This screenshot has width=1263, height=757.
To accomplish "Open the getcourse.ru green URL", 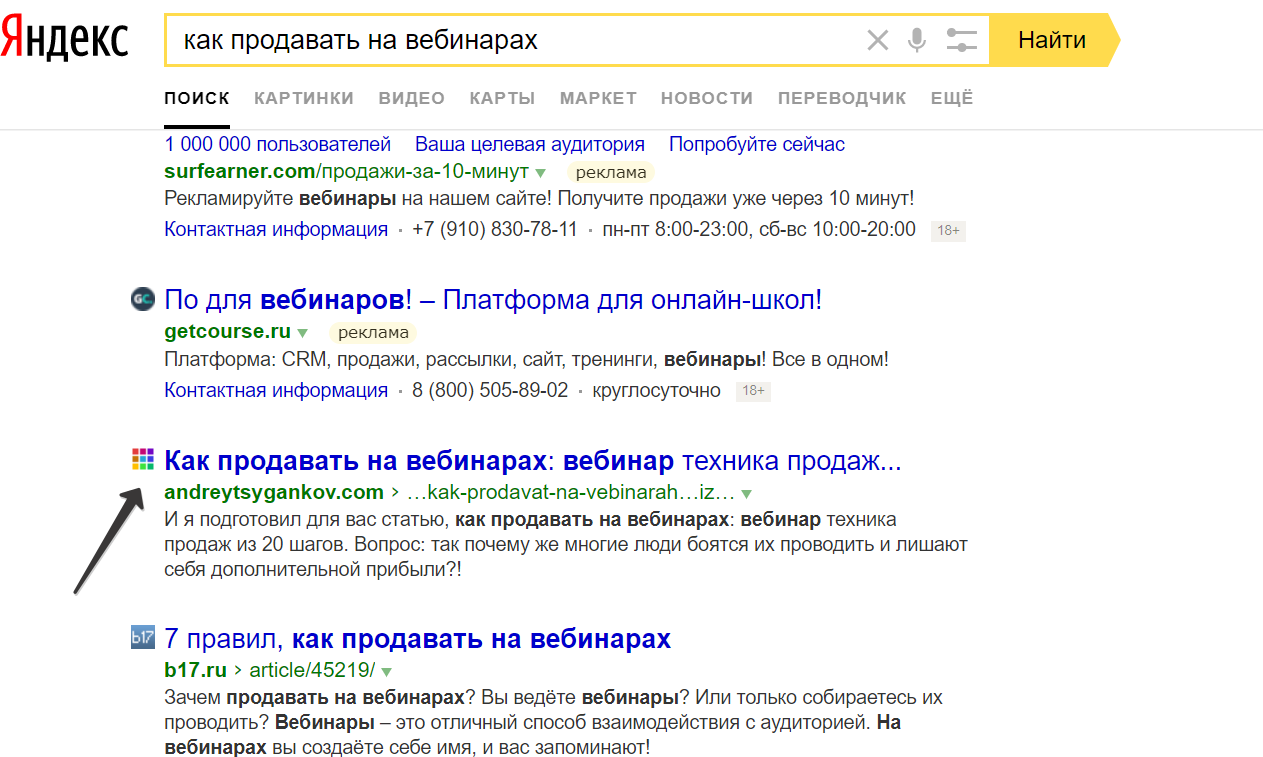I will (x=227, y=332).
